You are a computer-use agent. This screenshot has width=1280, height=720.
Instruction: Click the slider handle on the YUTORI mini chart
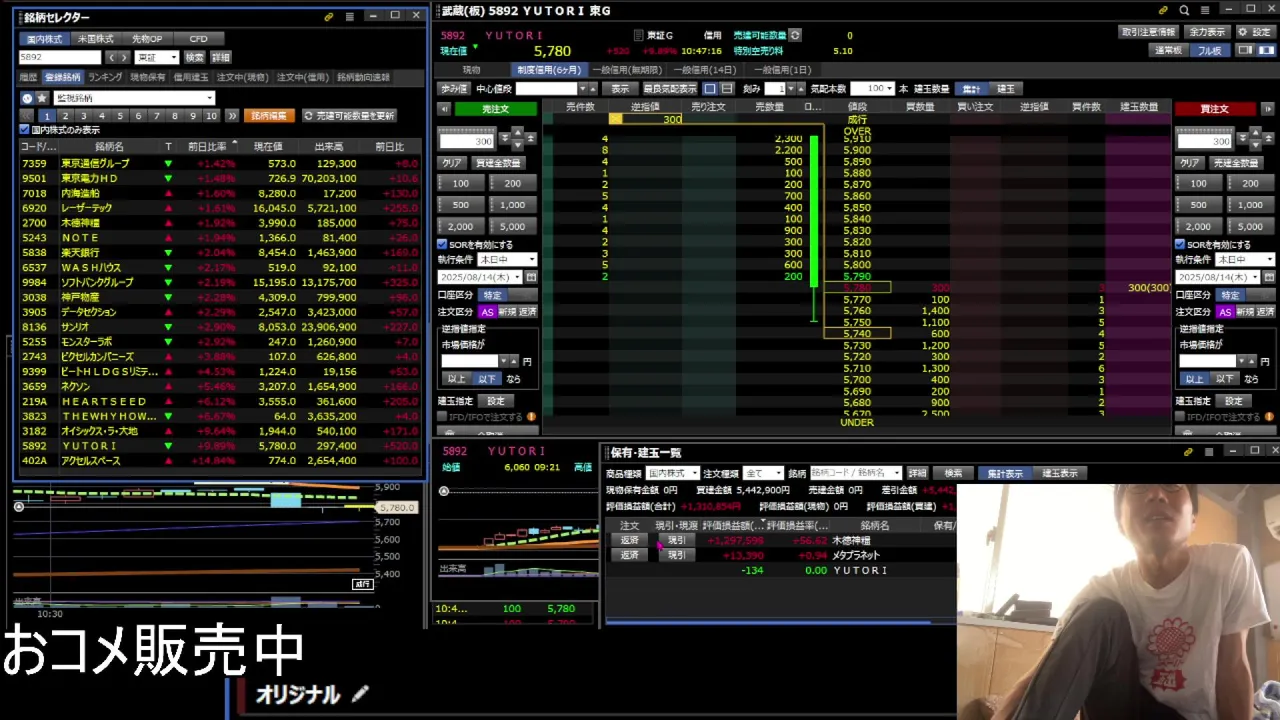444,491
